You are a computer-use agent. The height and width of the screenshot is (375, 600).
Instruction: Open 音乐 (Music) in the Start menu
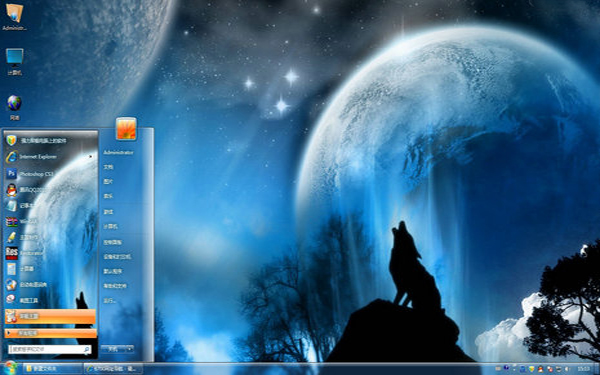pos(109,196)
